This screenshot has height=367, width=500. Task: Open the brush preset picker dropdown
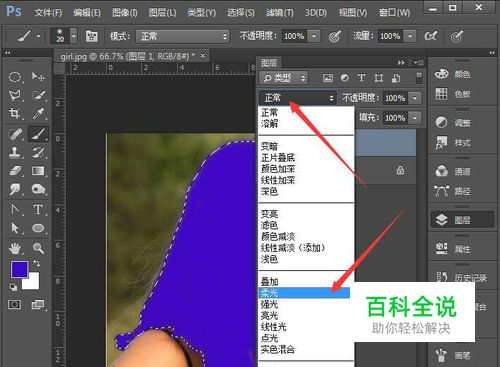tap(74, 35)
